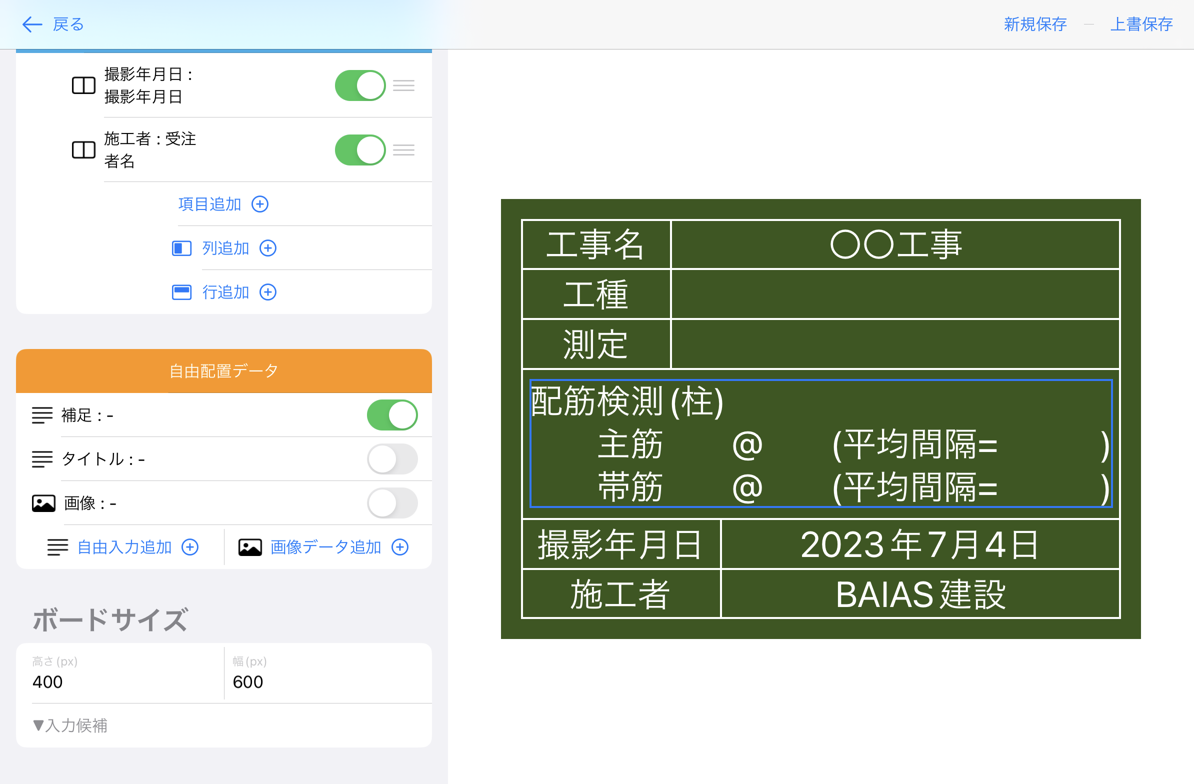Select the 自由配置データ orange header
The image size is (1194, 784).
224,371
